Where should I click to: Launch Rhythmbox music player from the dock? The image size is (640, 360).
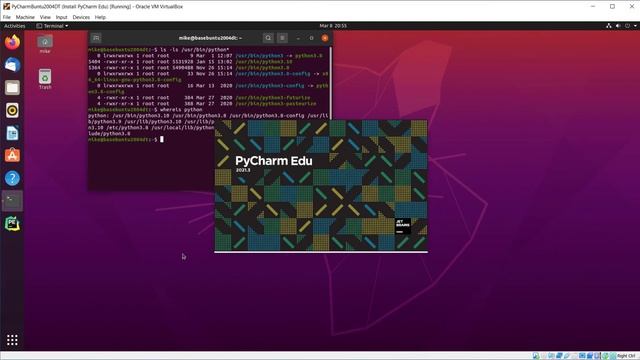[12, 110]
